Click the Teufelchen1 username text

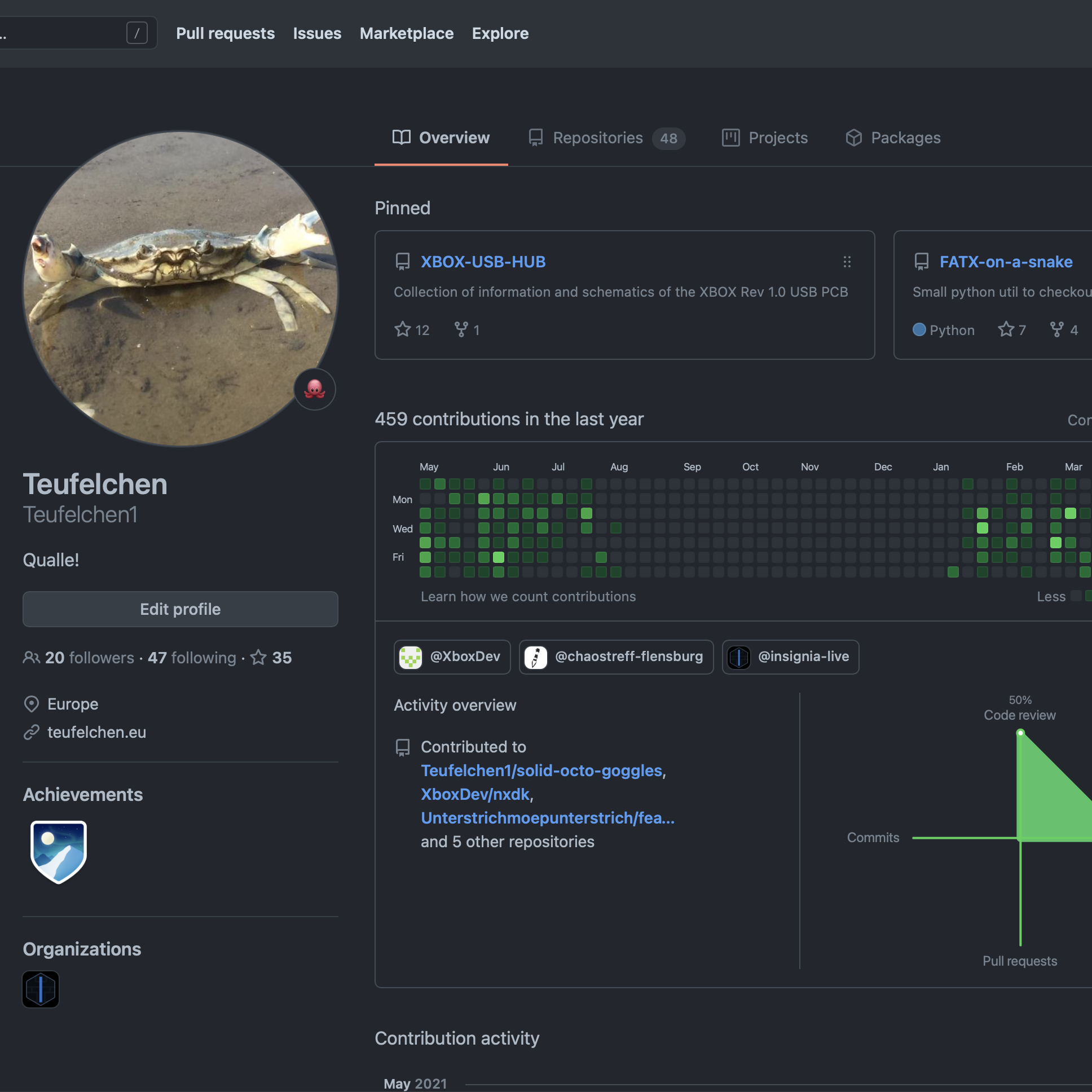pos(80,514)
